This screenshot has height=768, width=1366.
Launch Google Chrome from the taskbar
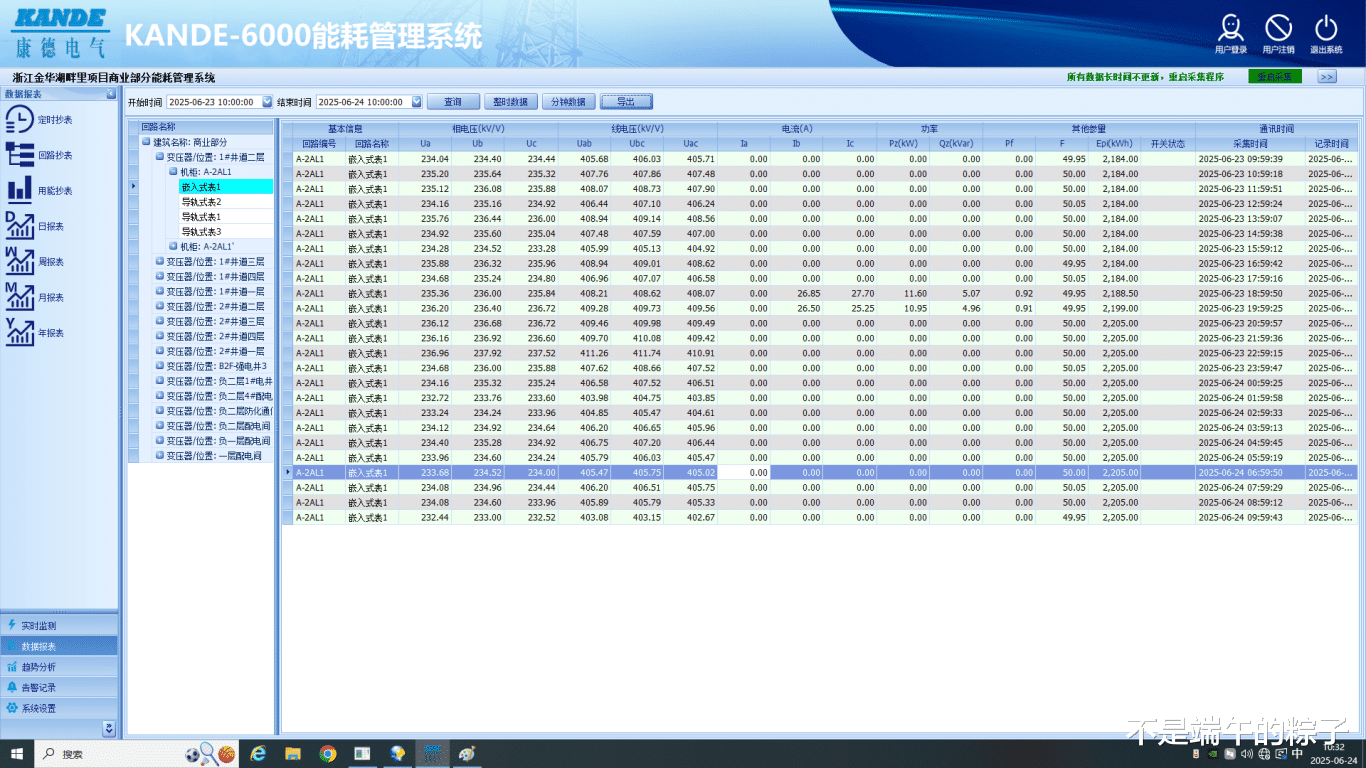(328, 753)
